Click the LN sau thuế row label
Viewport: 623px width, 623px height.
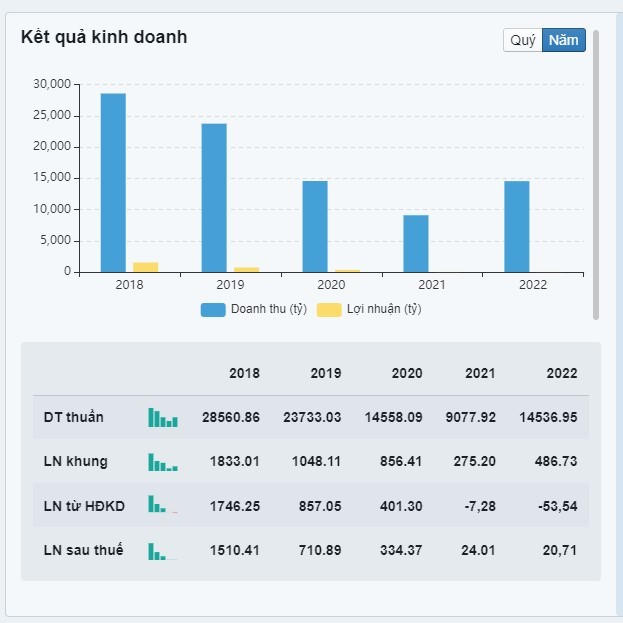[x=83, y=550]
